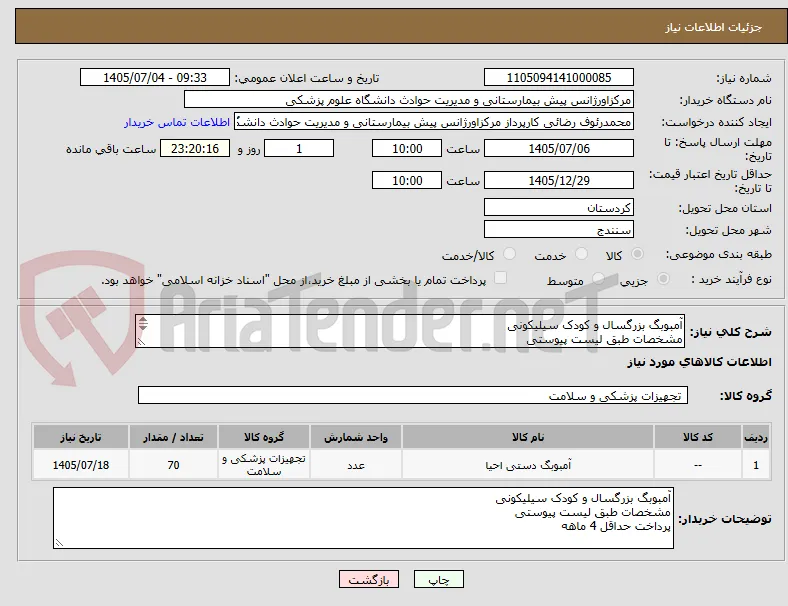Click the اطلاعات کالاهای مورد نیاز heading
788x606 pixels.
point(699,362)
